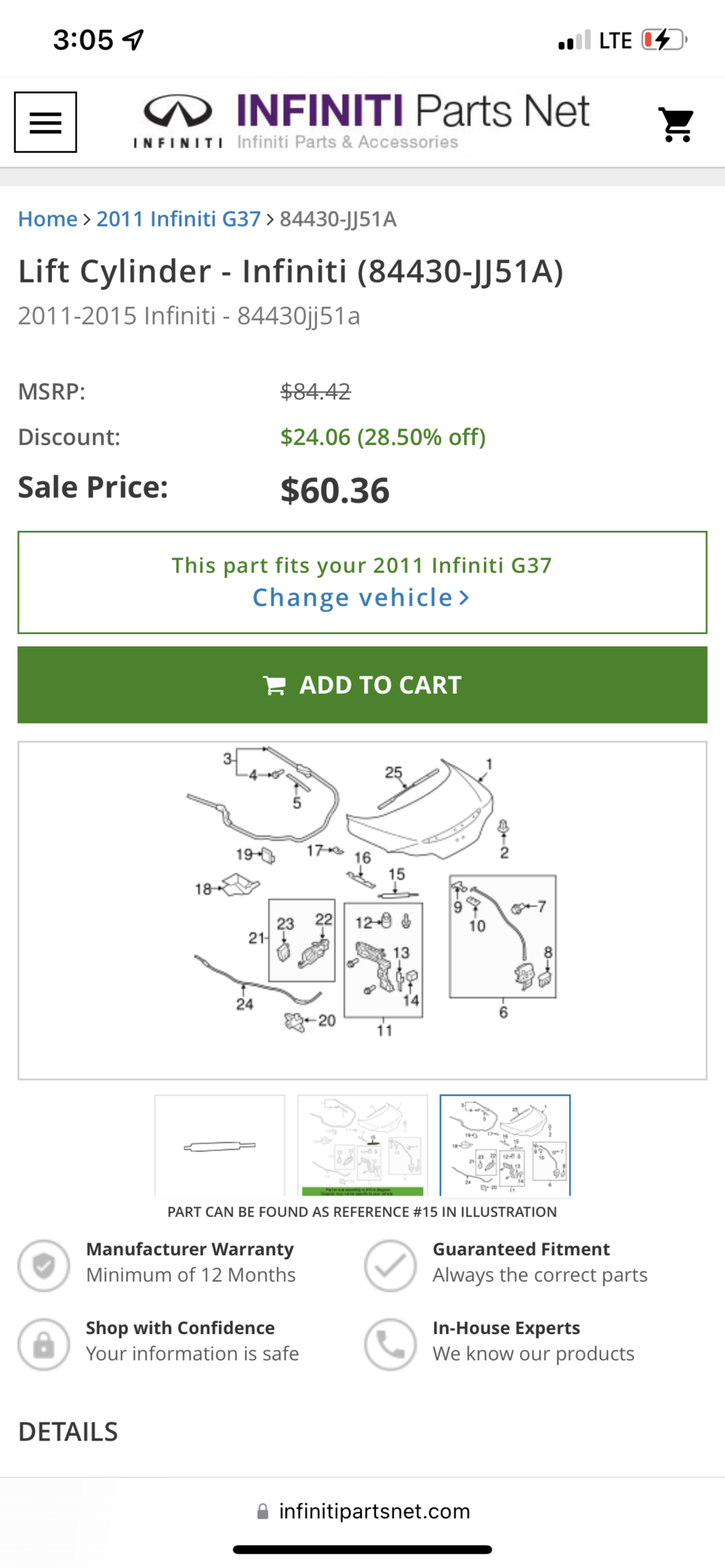725x1568 pixels.
Task: Tap the iOS home indicator bar
Action: click(x=362, y=1550)
